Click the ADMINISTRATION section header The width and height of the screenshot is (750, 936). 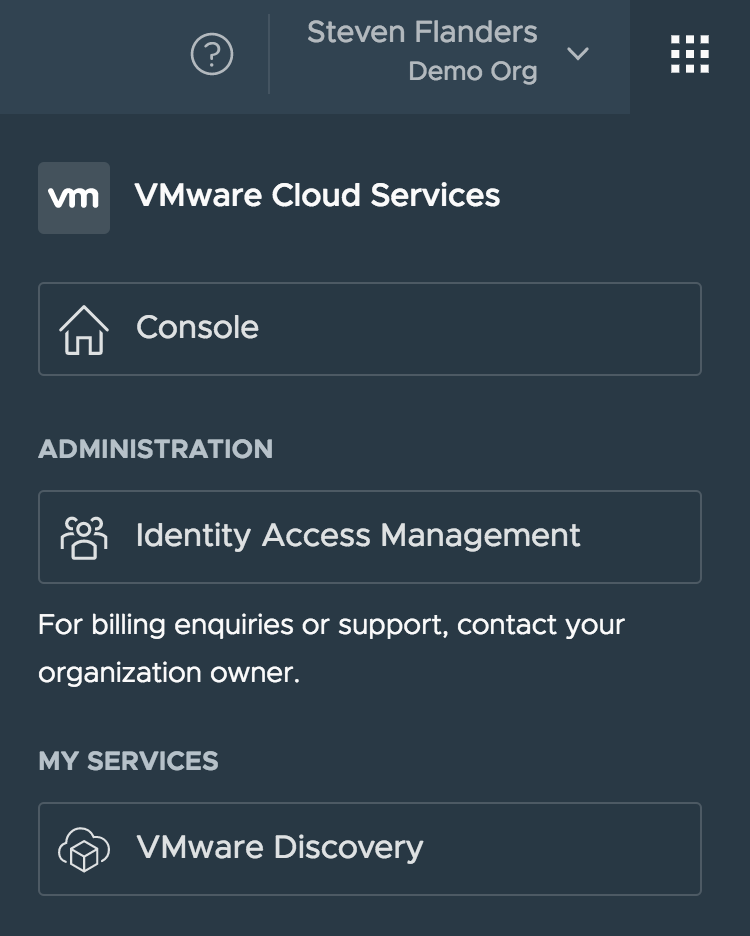point(155,449)
